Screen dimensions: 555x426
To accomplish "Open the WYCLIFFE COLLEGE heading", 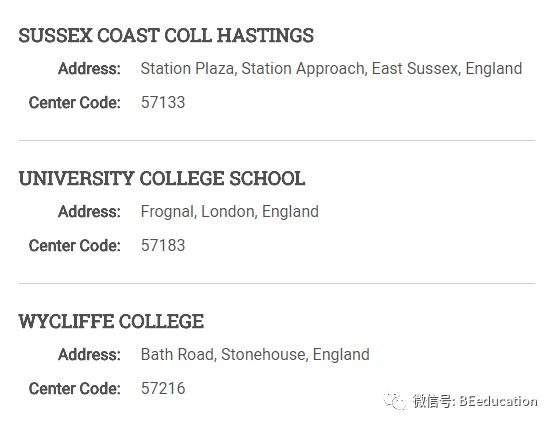I will tap(111, 321).
